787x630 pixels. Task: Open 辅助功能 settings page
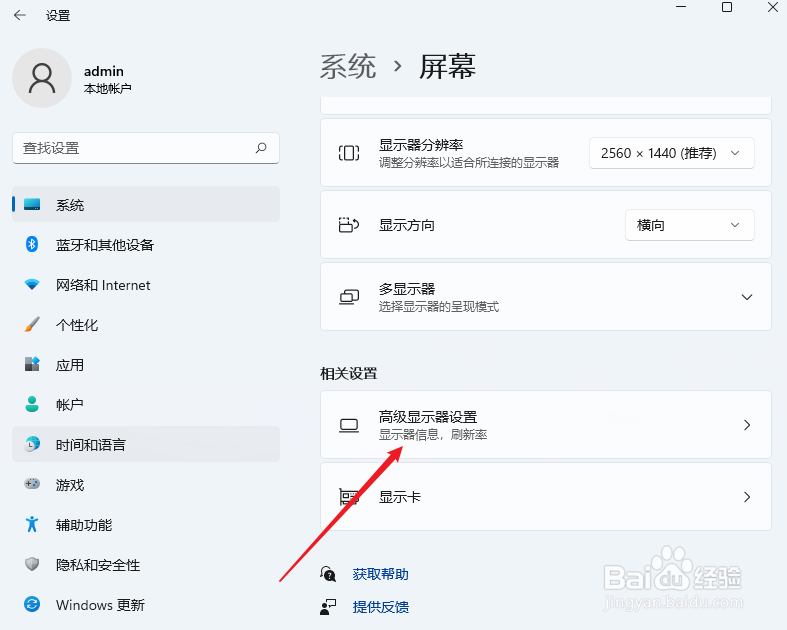pos(146,525)
